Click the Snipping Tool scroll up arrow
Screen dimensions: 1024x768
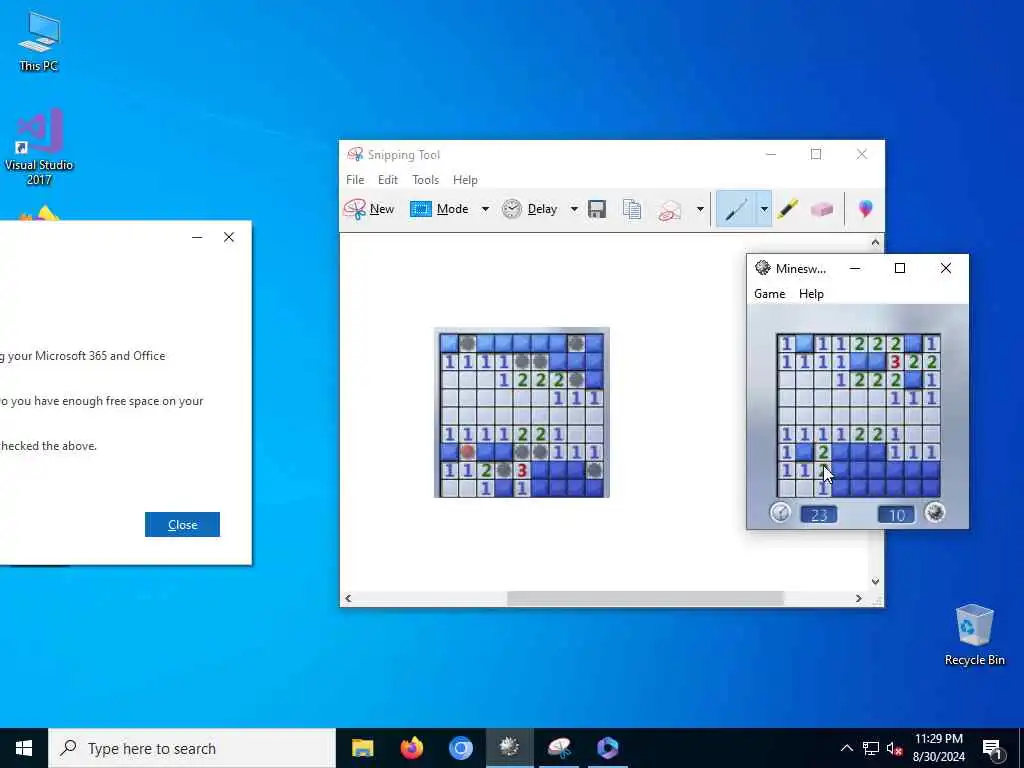click(x=875, y=243)
